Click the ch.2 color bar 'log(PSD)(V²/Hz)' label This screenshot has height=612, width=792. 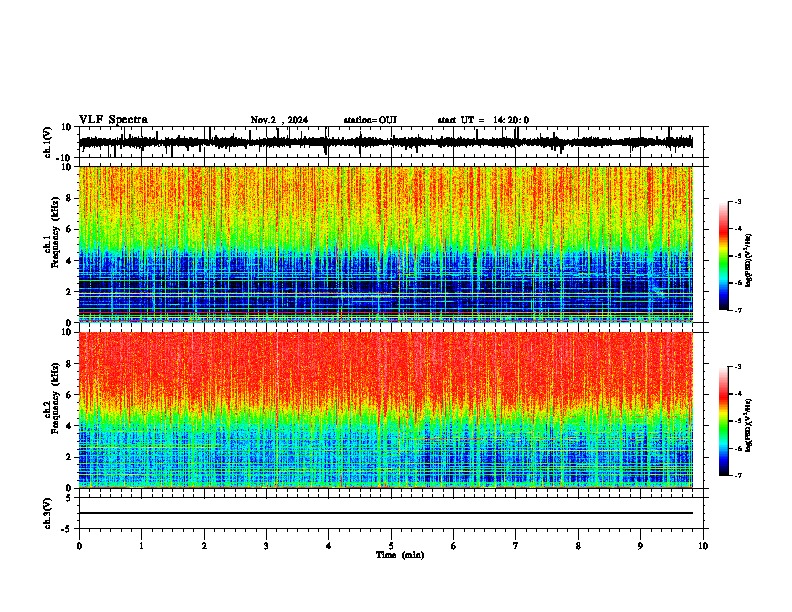click(748, 425)
